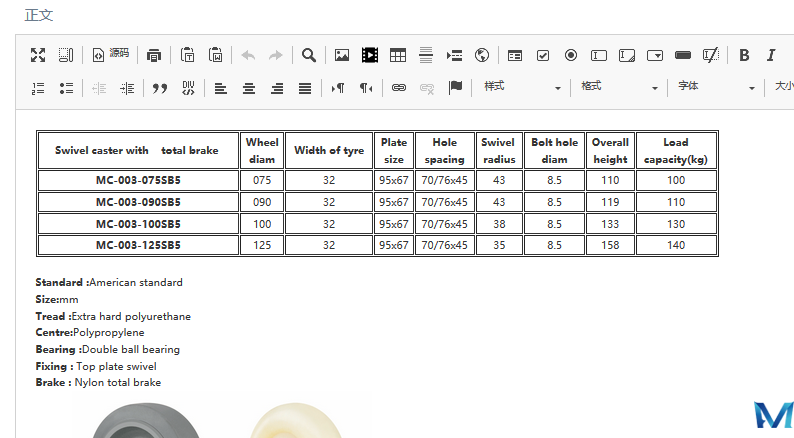Open the find/search magnifier tool

tap(309, 55)
